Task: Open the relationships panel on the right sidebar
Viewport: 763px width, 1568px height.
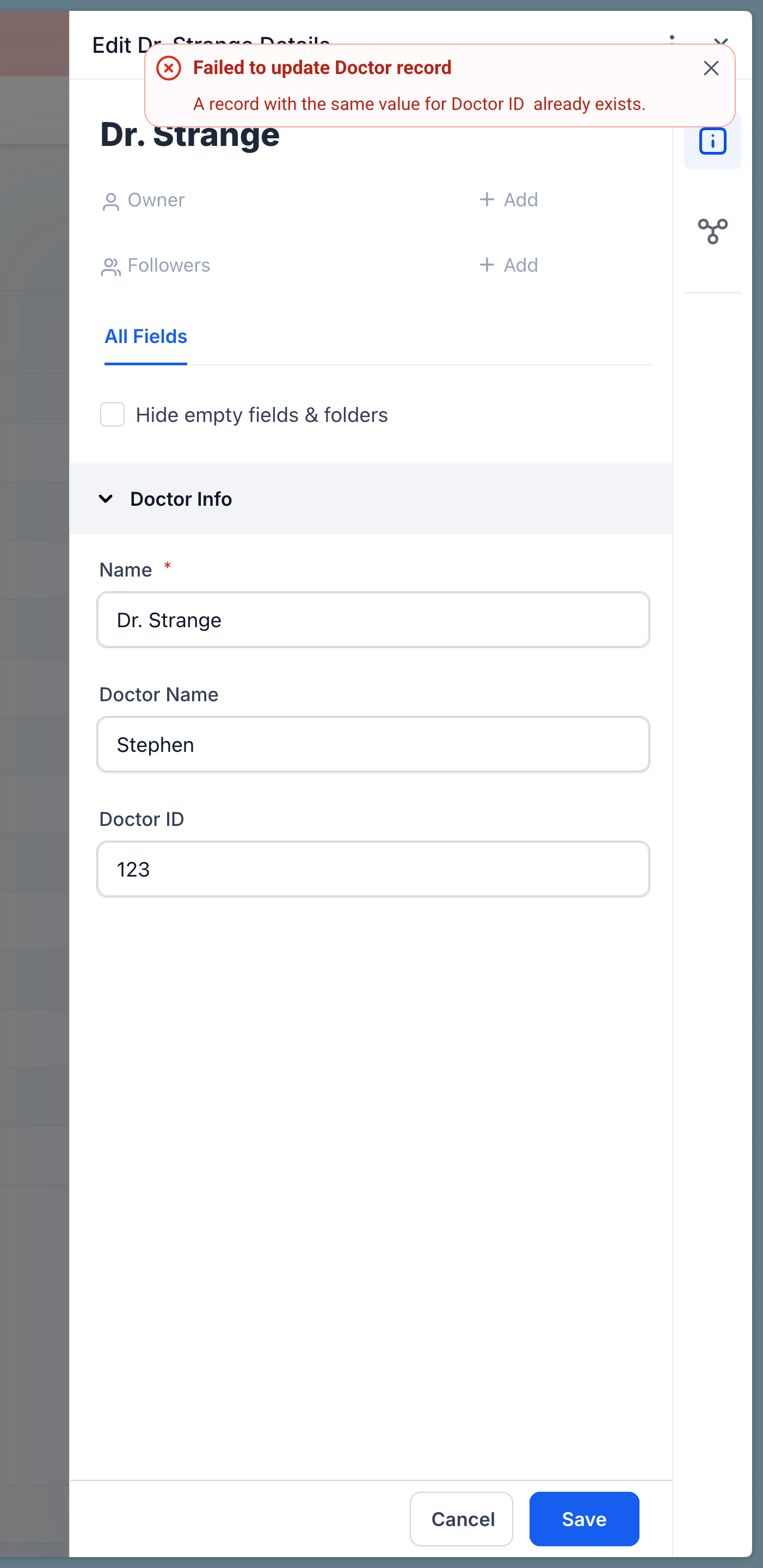Action: click(x=712, y=231)
